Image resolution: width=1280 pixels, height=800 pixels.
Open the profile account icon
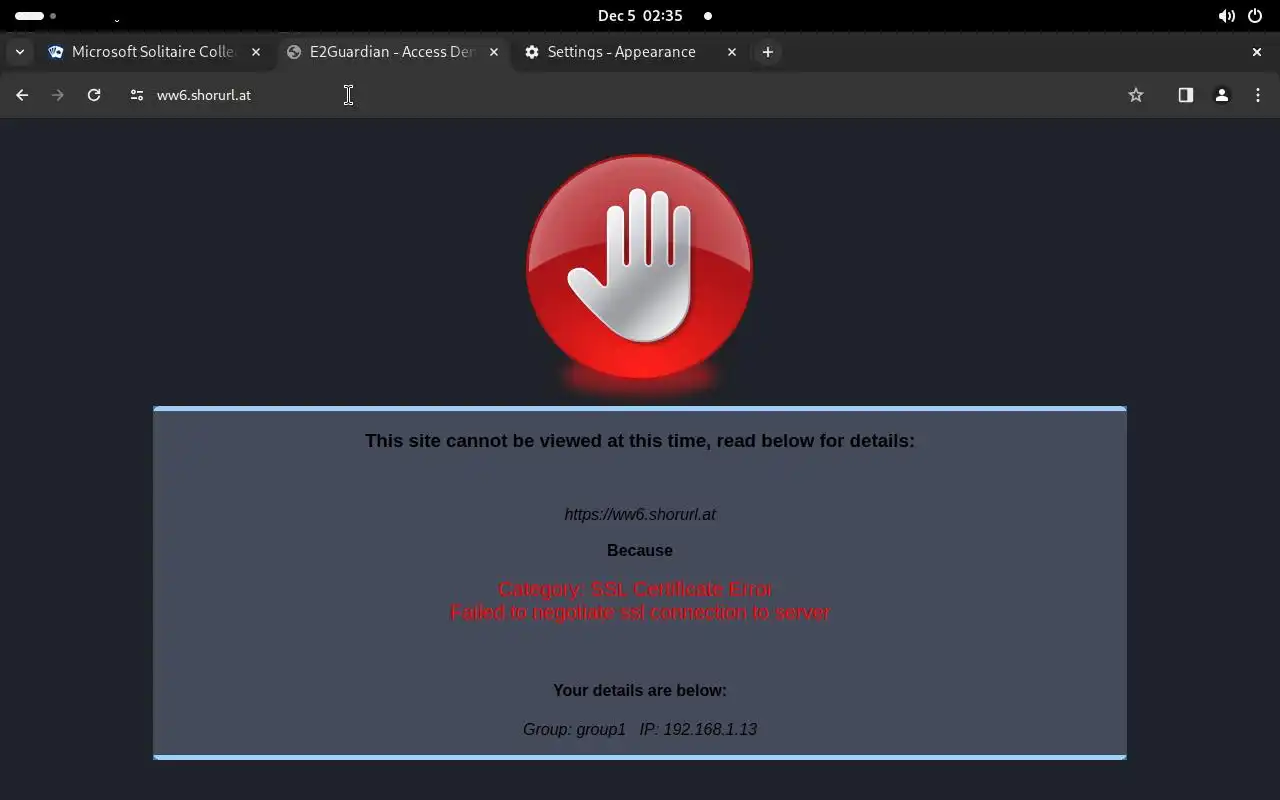1221,95
